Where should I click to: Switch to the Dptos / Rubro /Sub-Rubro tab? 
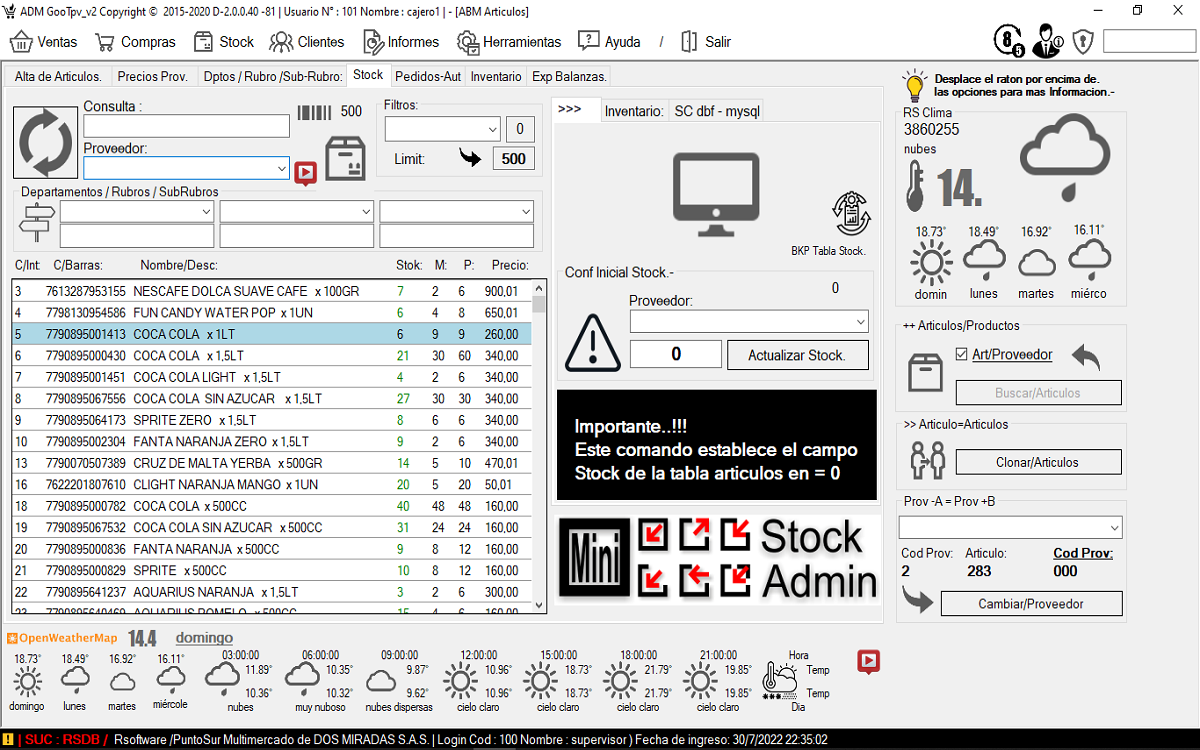[x=271, y=76]
